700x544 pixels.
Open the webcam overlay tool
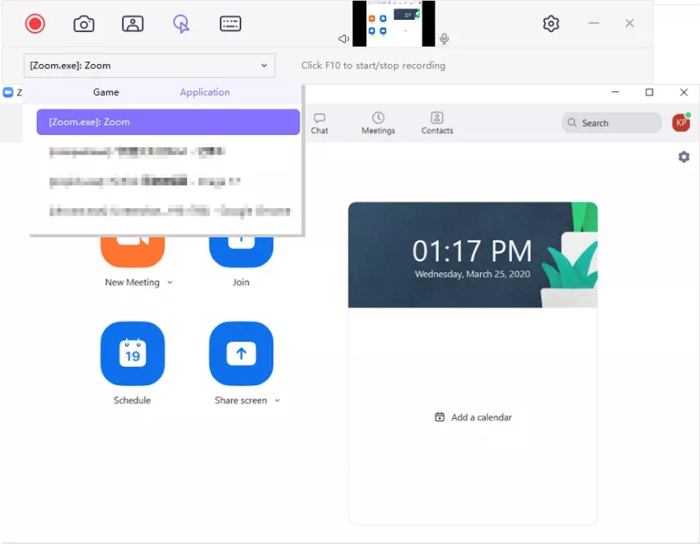tap(133, 24)
